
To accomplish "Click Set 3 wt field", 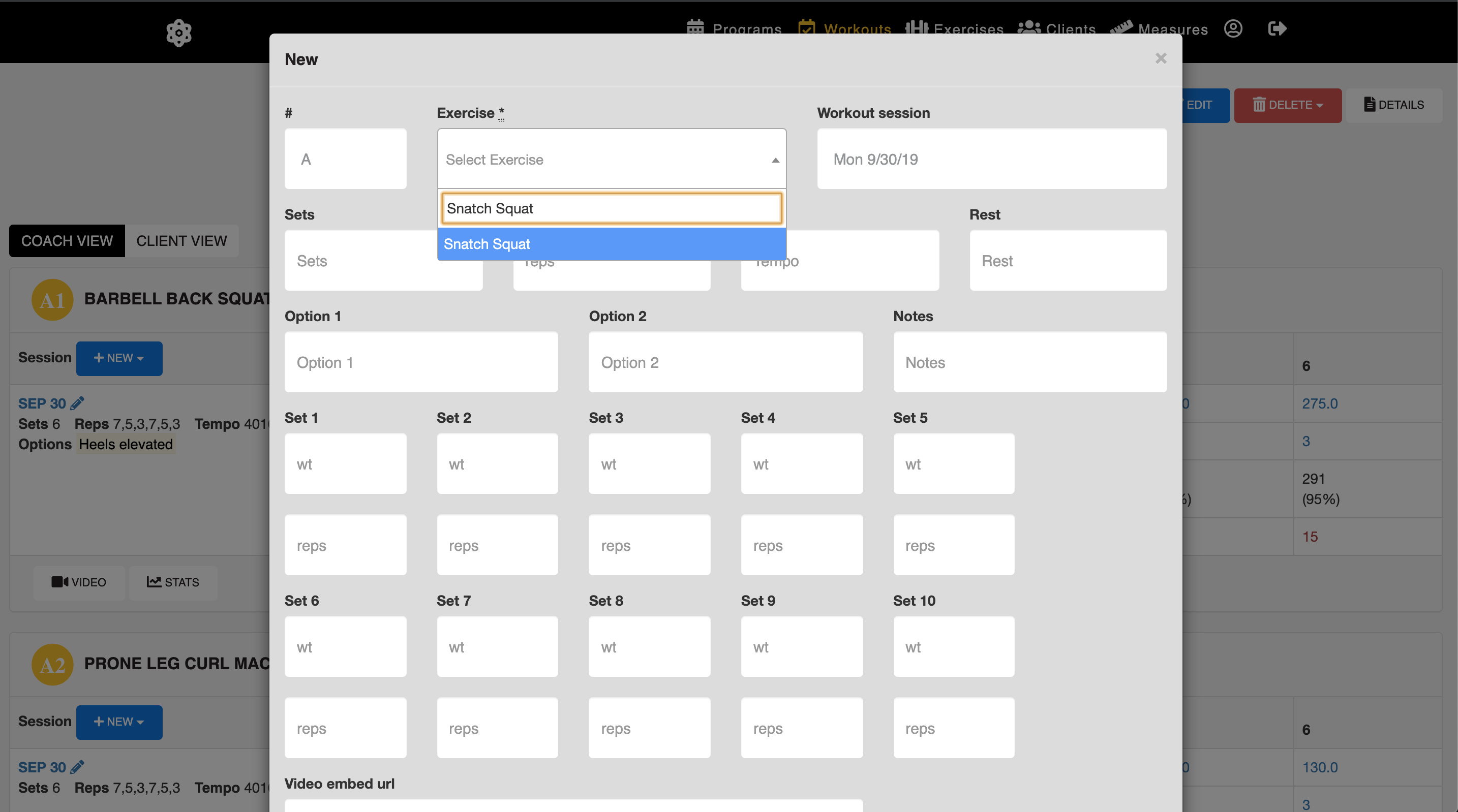I will [649, 464].
